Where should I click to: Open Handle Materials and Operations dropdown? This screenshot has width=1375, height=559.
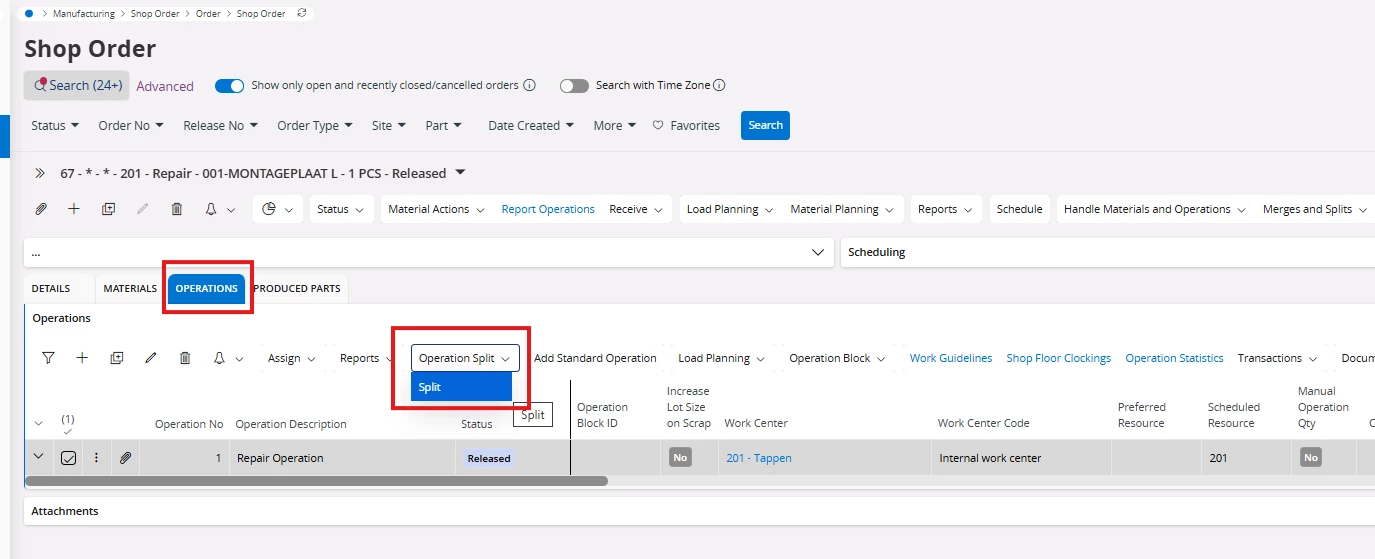tap(1154, 209)
